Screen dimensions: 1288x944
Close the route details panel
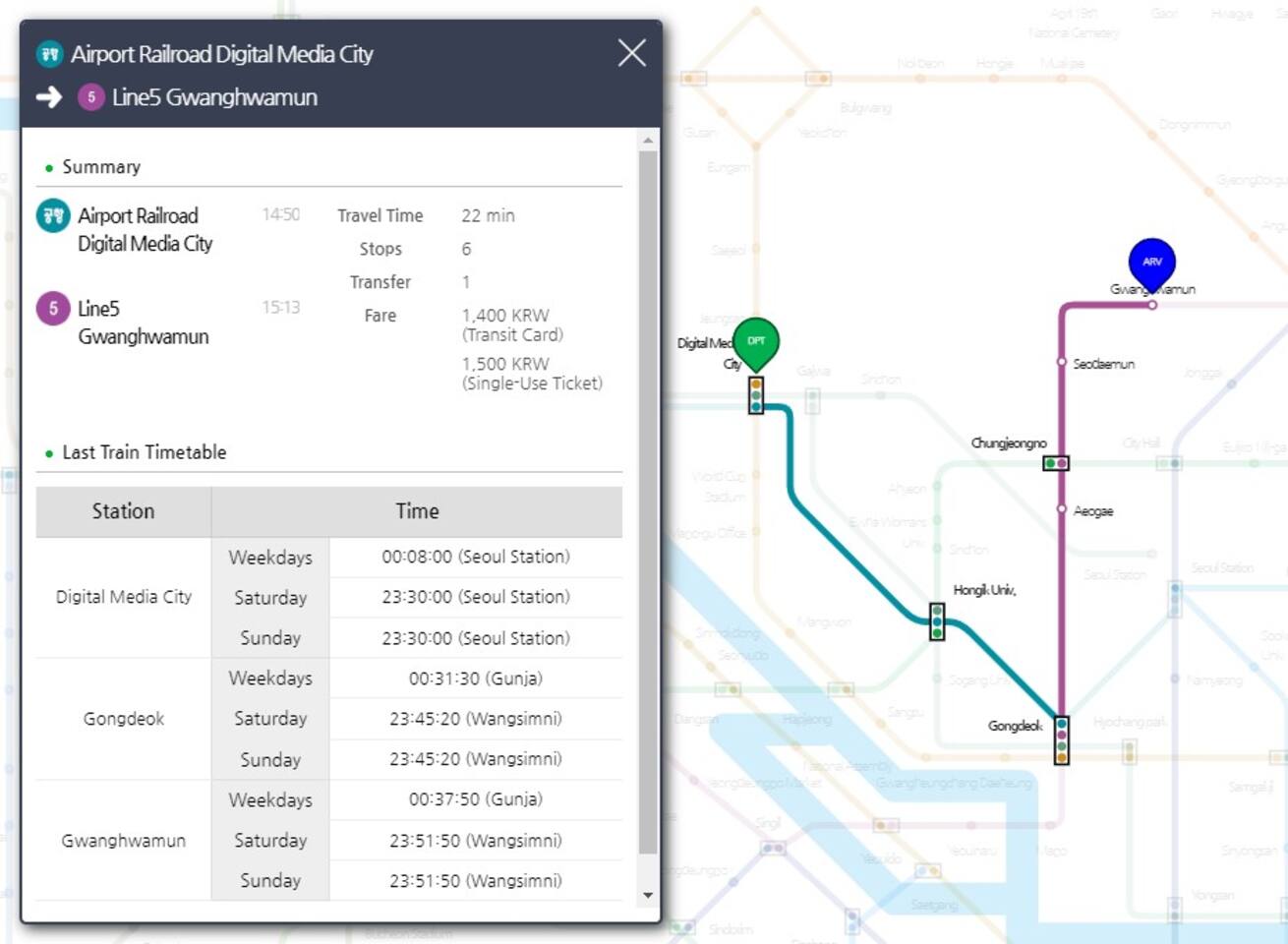pyautogui.click(x=631, y=53)
